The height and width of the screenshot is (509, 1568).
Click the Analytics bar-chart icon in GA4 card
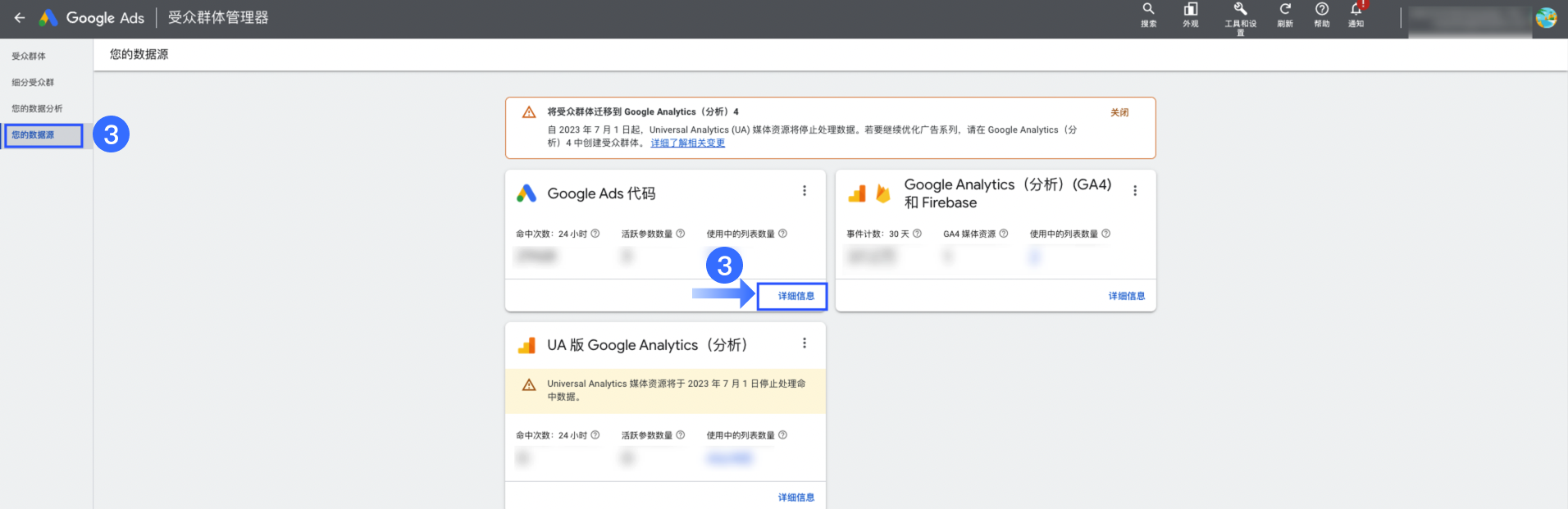(x=857, y=193)
